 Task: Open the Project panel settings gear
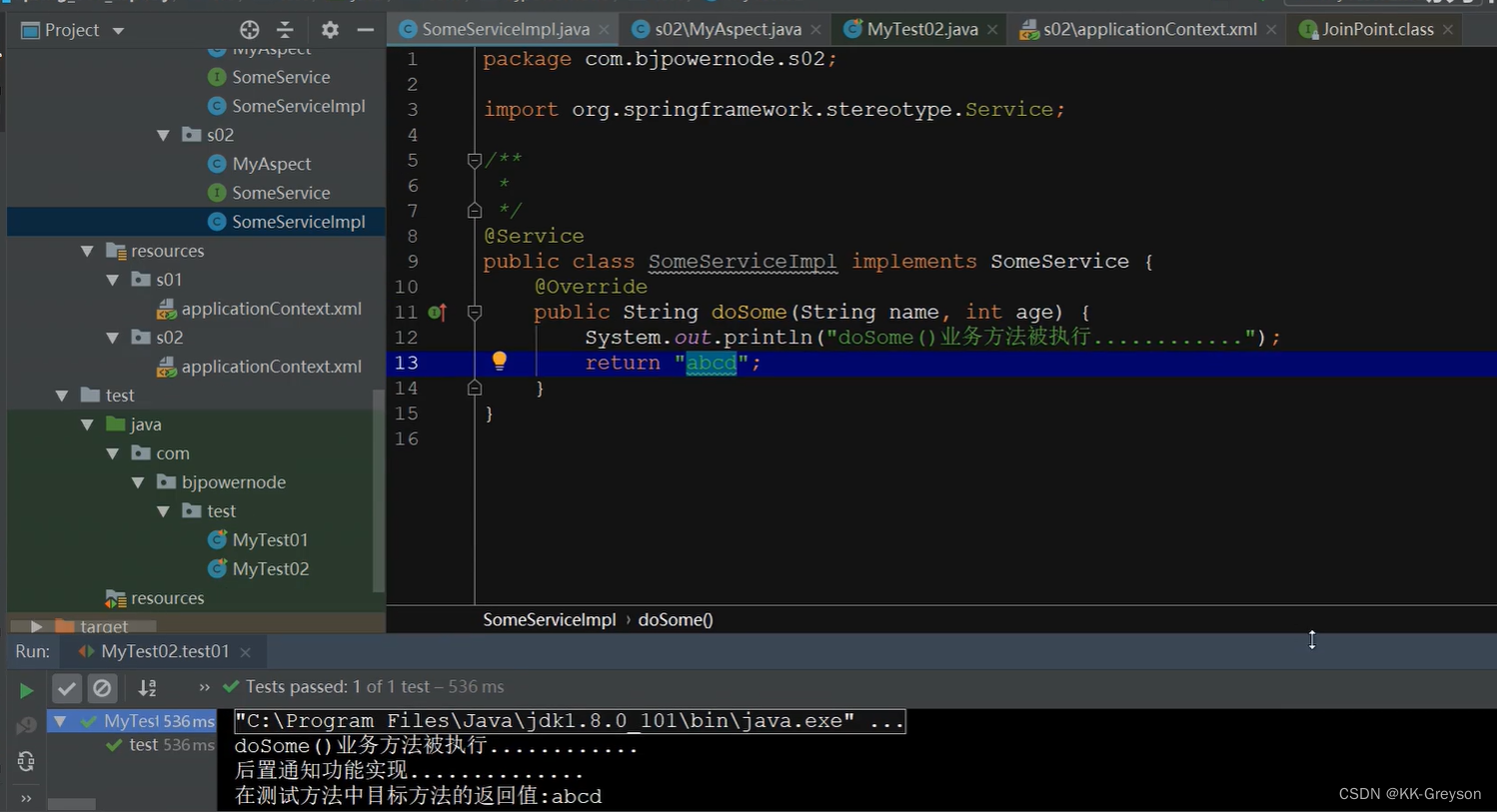pos(330,30)
